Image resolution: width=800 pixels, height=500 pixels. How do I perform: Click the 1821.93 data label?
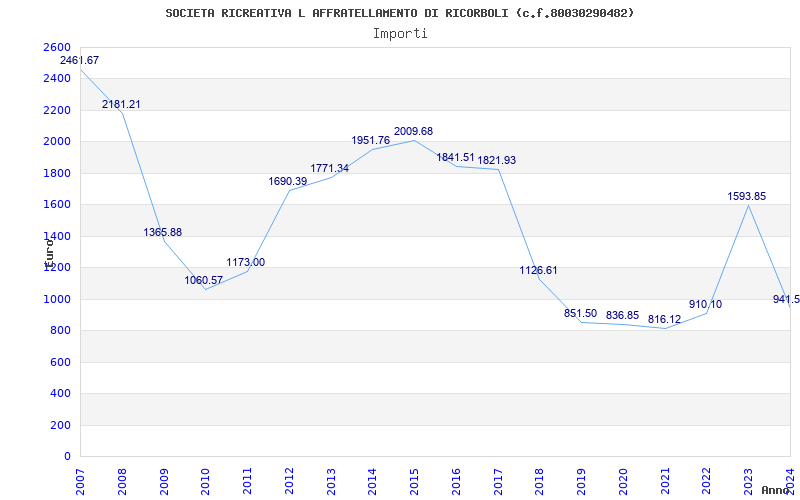(x=496, y=160)
